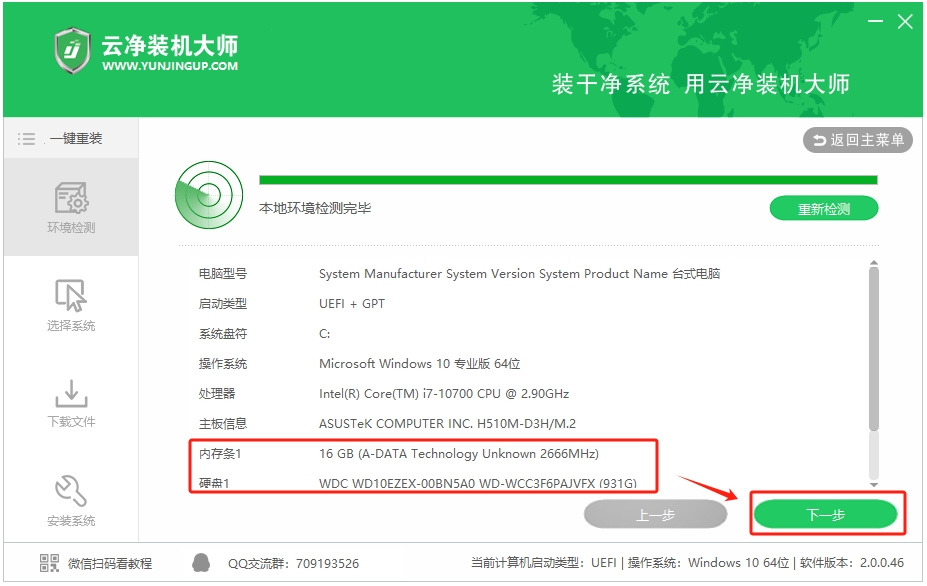Screen dimensions: 927x586
Task: Click the 操作系统 label
Action: click(x=222, y=364)
